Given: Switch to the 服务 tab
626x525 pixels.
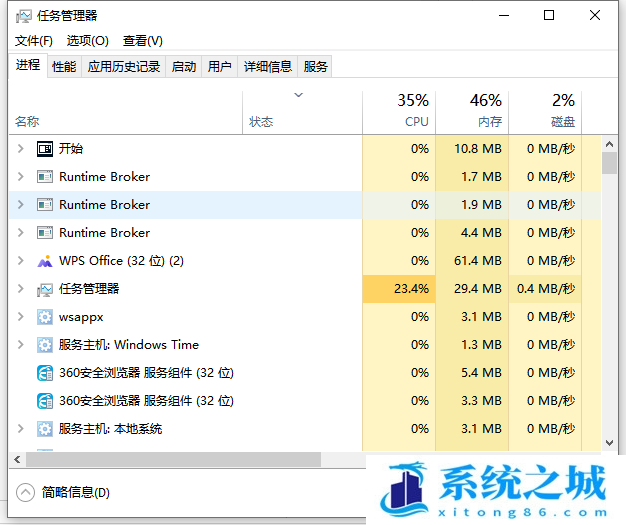Looking at the screenshot, I should tap(315, 66).
